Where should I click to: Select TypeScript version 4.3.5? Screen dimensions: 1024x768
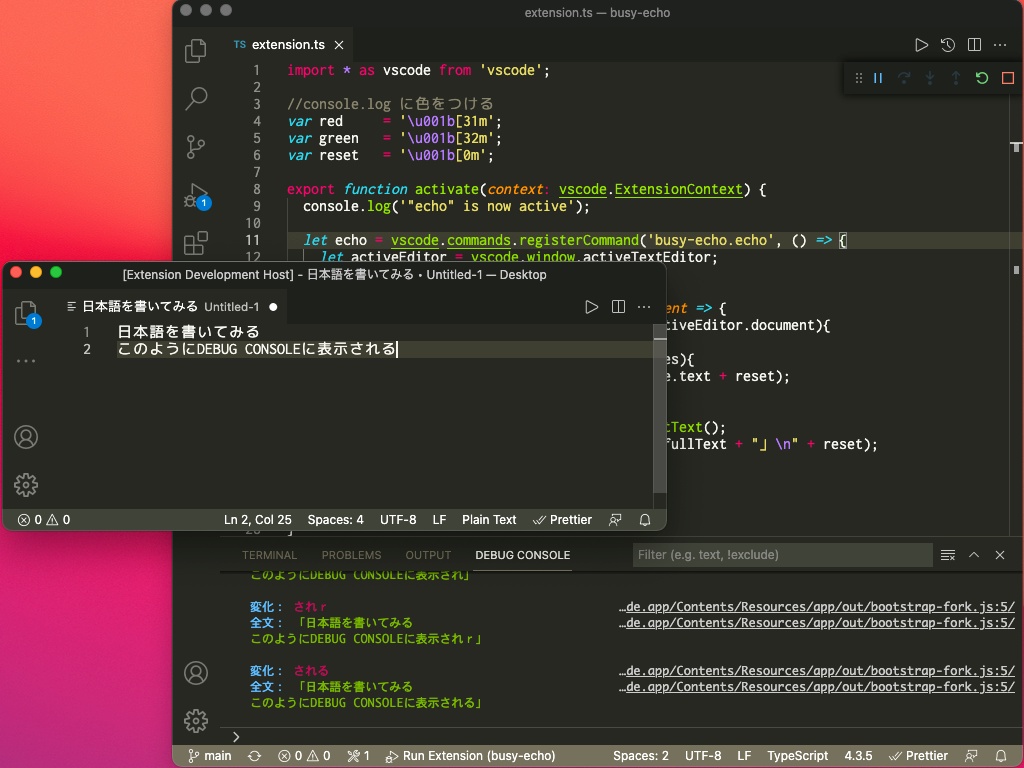coord(858,756)
